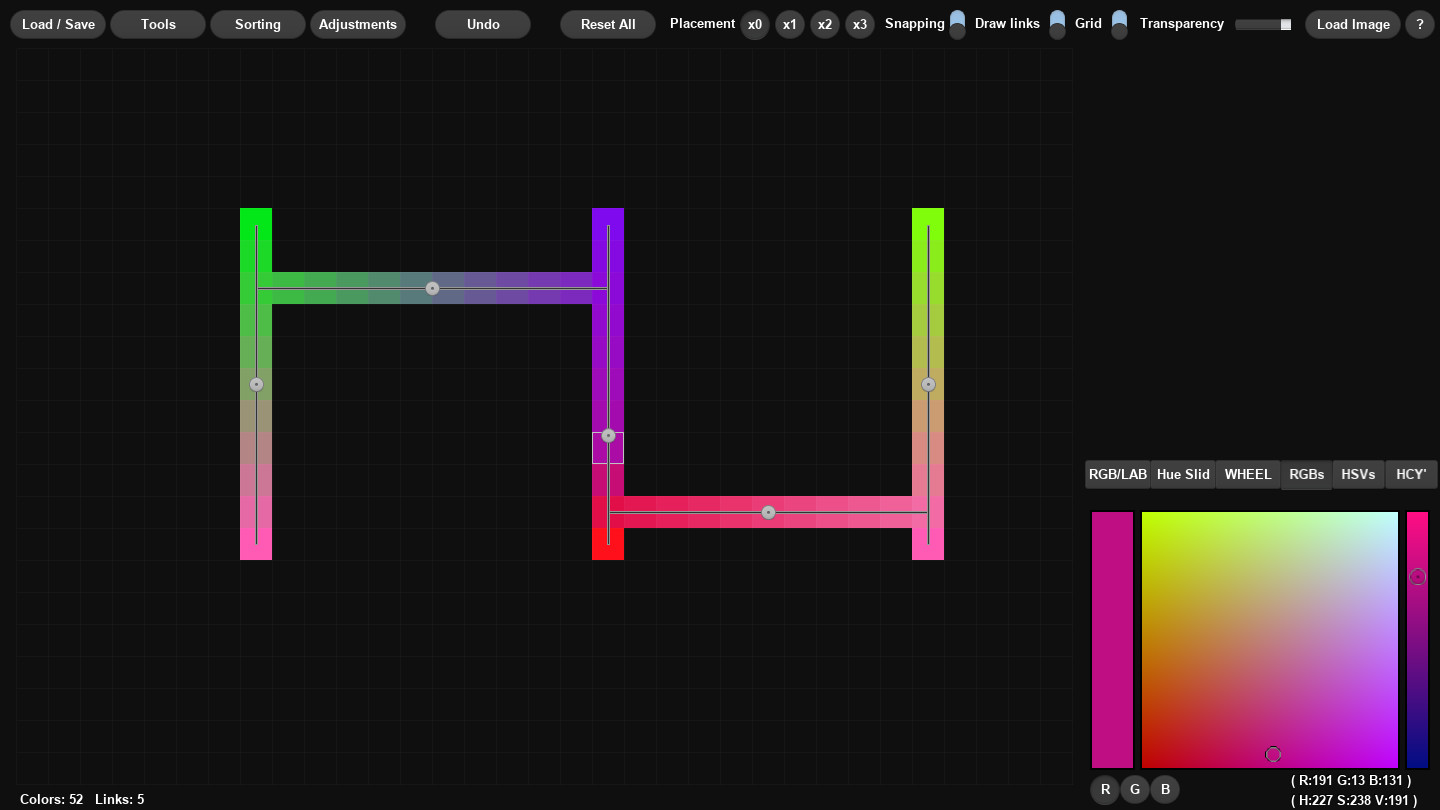
Task: Set placement mode to x1
Action: click(790, 24)
